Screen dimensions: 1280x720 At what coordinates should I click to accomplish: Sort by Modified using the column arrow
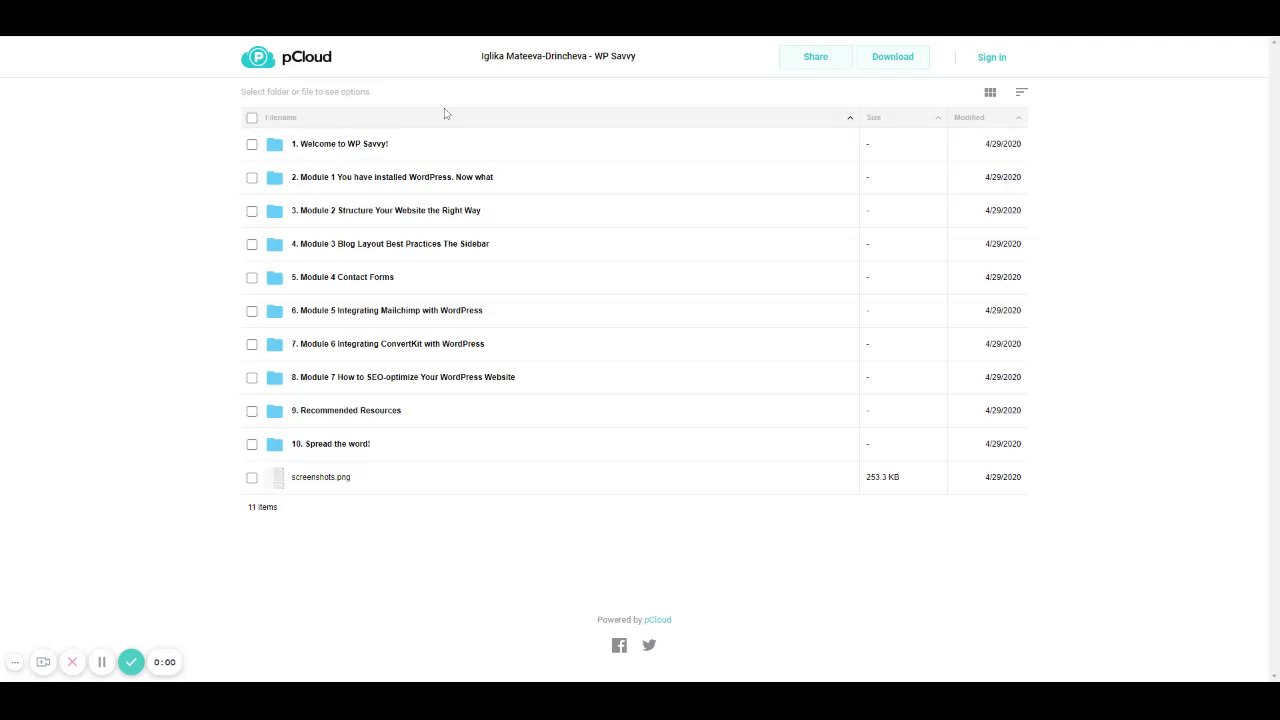pyautogui.click(x=1019, y=118)
